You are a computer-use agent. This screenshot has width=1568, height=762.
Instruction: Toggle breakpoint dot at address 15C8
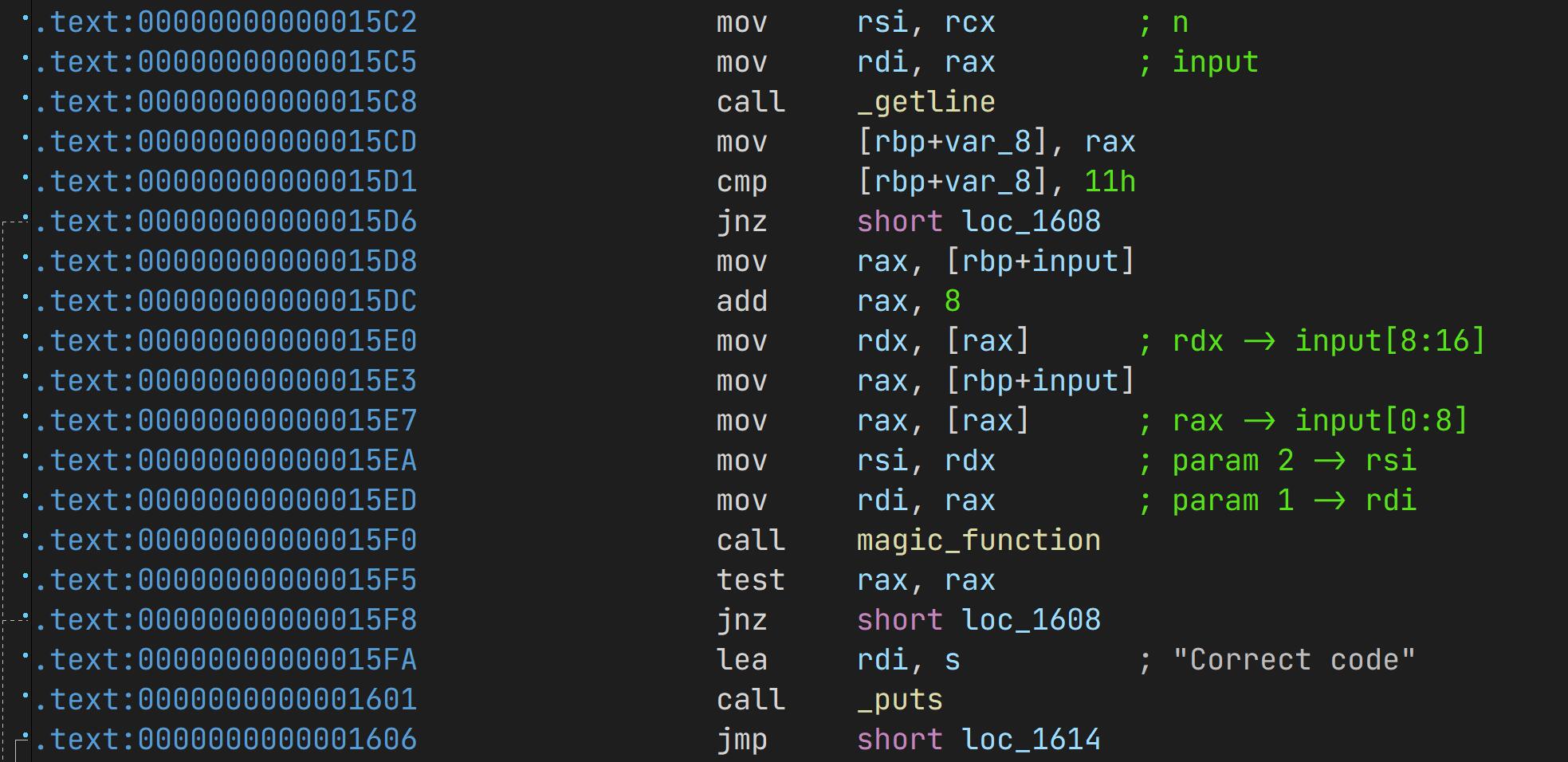click(26, 98)
